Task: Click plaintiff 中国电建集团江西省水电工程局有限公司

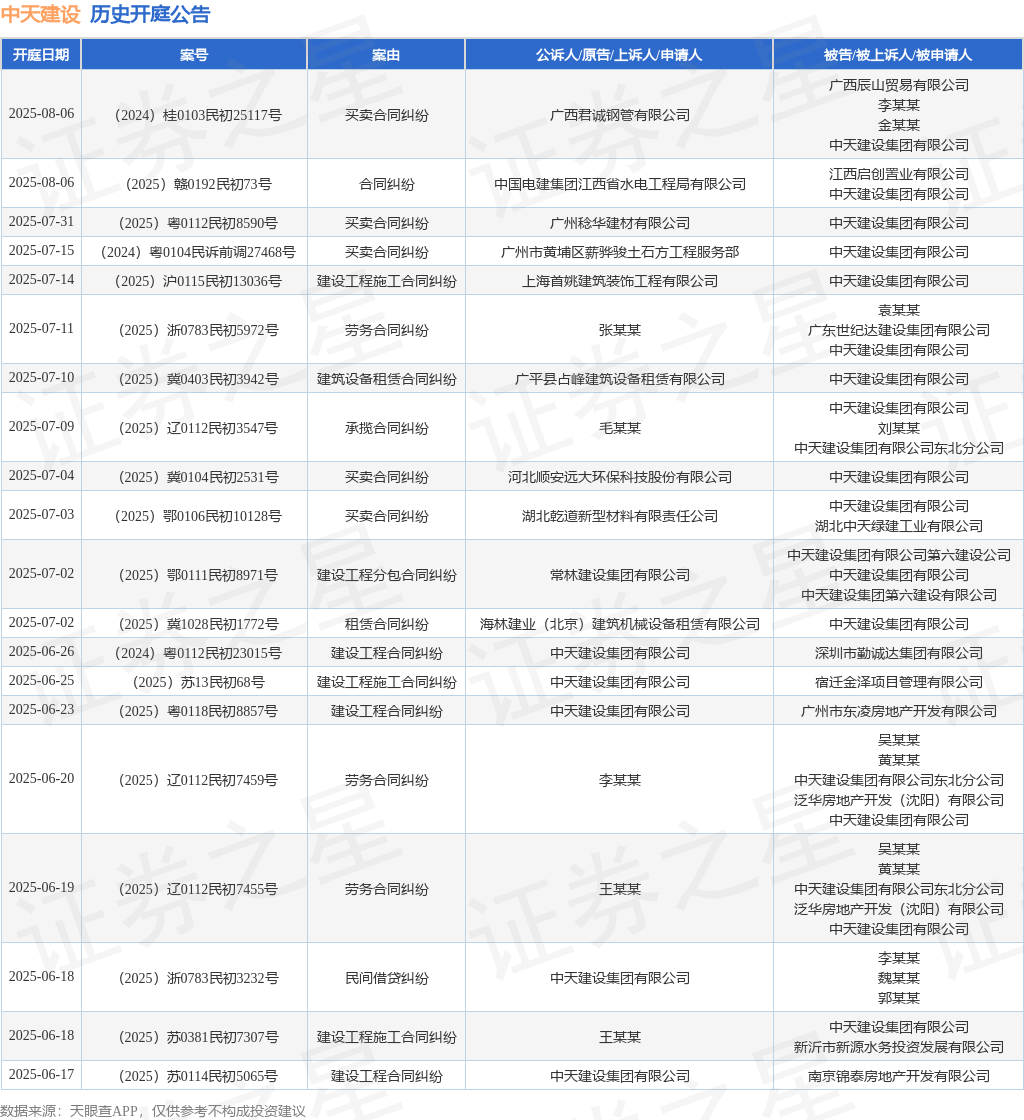Action: point(620,184)
